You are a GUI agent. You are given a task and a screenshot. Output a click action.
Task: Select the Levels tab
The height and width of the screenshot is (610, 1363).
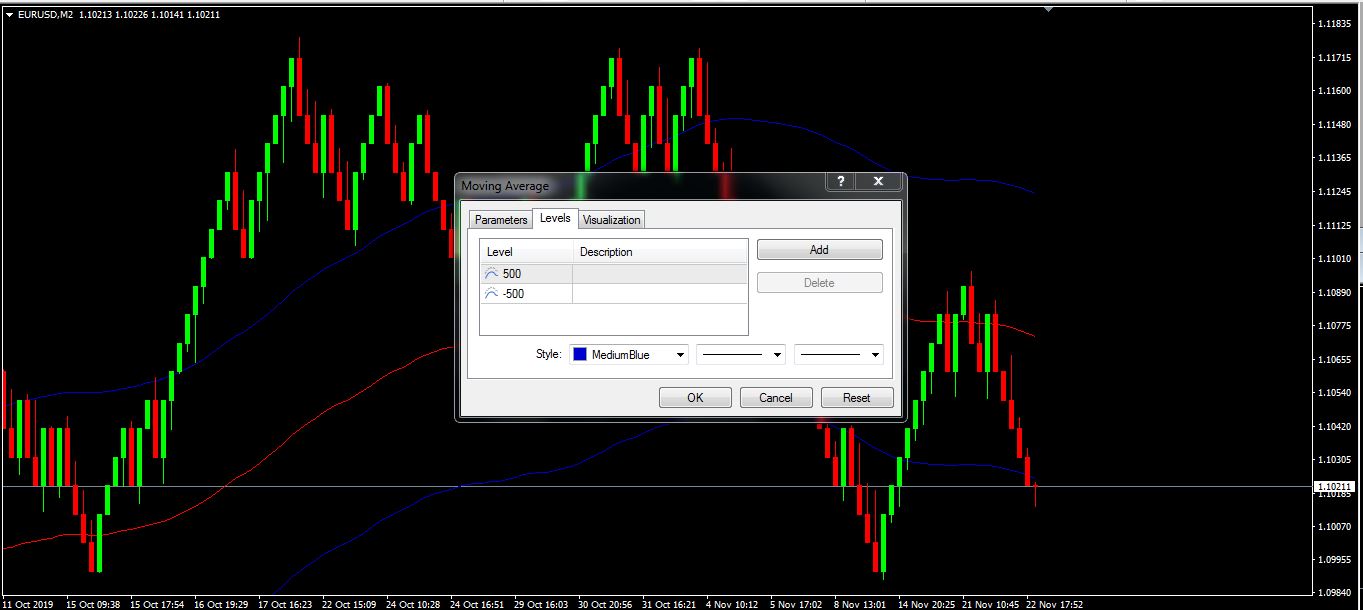[555, 218]
